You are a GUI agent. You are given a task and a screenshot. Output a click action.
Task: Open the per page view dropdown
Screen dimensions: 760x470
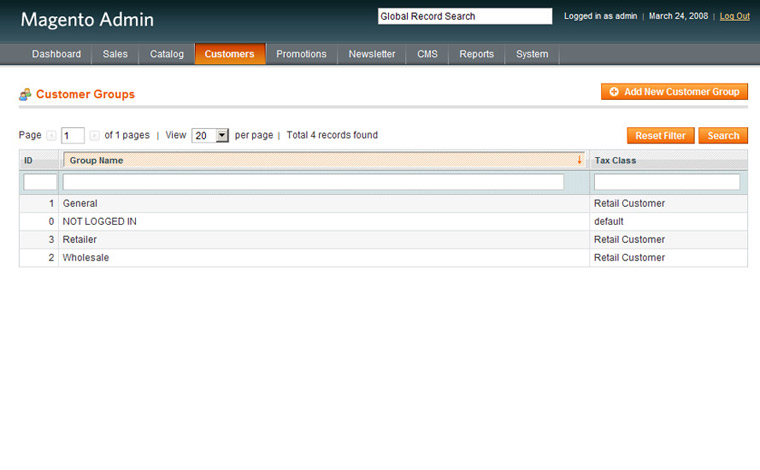210,136
